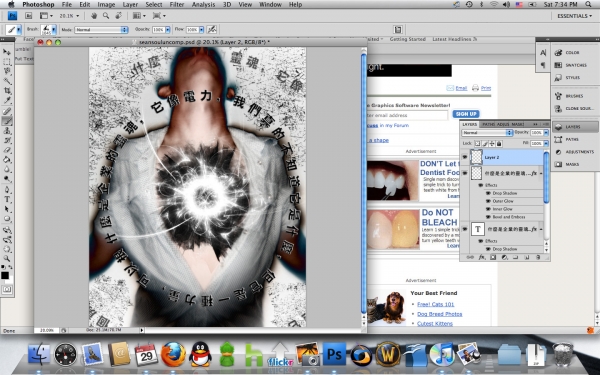Image resolution: width=600 pixels, height=375 pixels.
Task: Open the Filter menu
Action: pyautogui.click(x=176, y=5)
